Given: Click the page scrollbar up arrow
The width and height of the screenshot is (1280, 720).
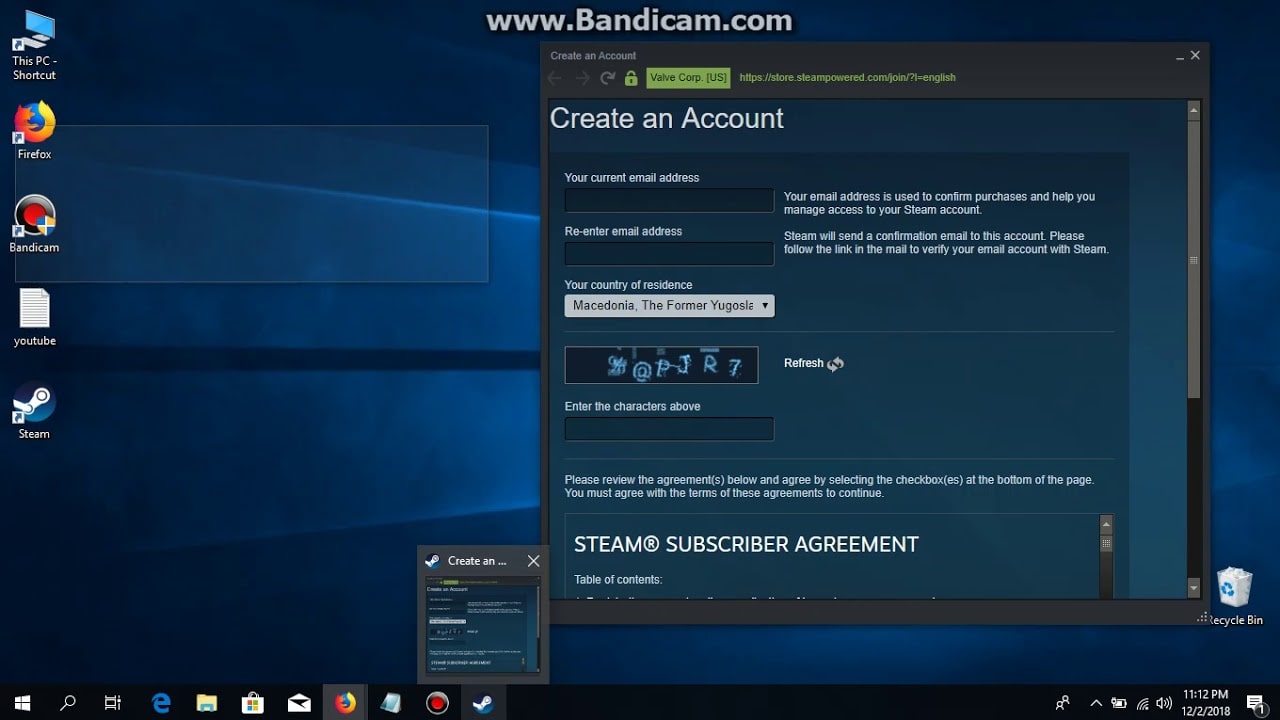Looking at the screenshot, I should tap(1193, 109).
